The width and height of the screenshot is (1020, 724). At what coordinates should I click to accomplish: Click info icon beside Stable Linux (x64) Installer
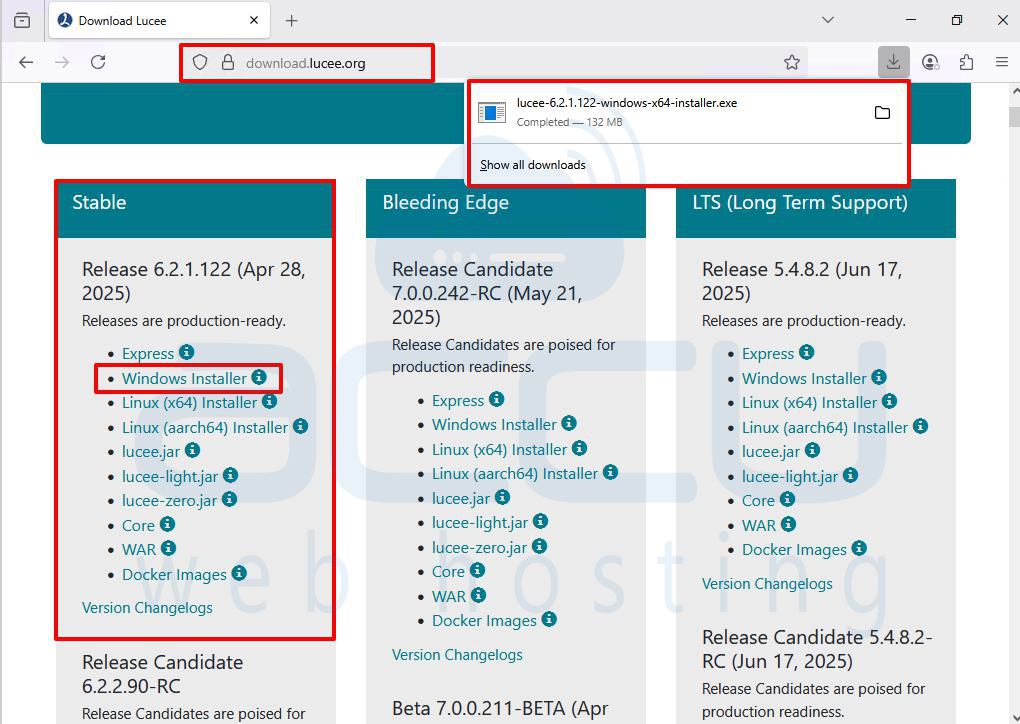click(269, 401)
